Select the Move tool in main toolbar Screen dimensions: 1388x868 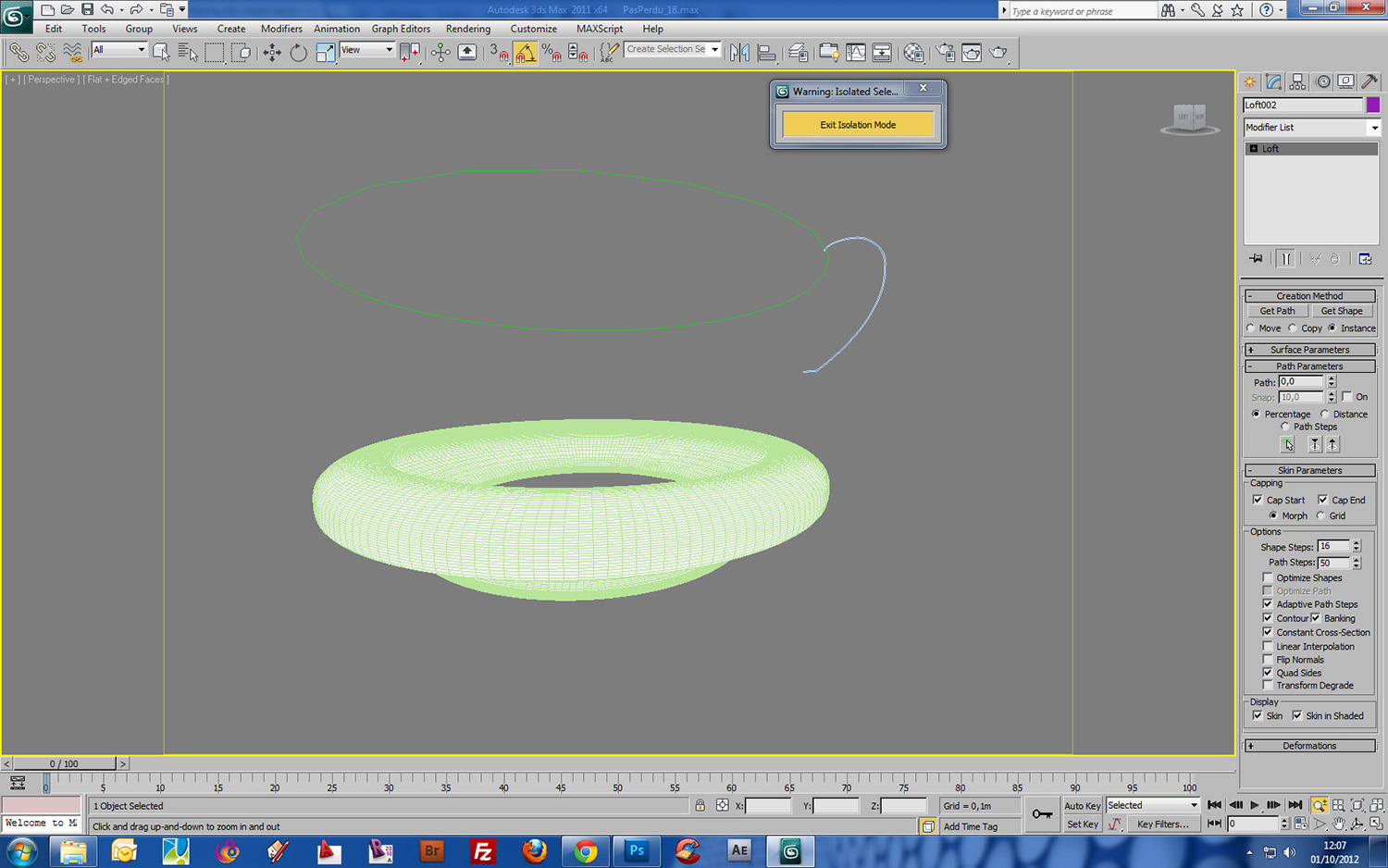click(272, 53)
